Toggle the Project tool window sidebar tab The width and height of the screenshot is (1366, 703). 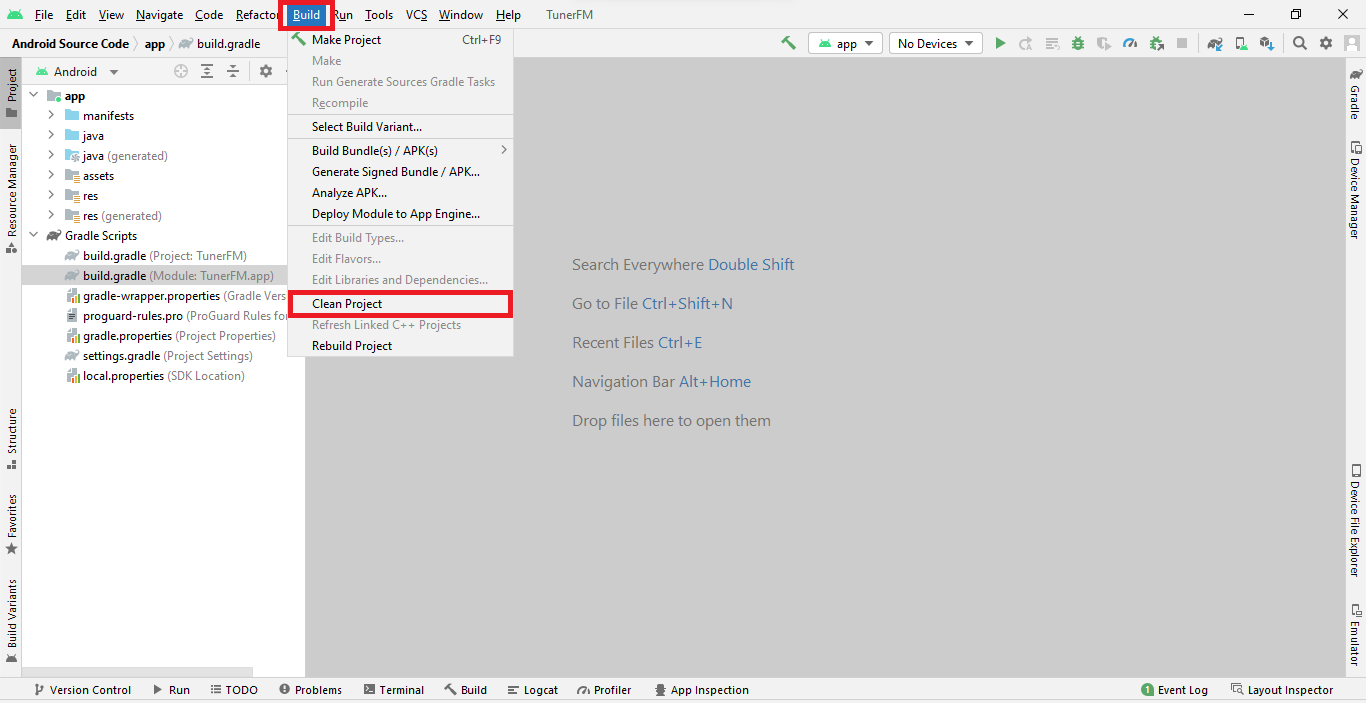[12, 92]
